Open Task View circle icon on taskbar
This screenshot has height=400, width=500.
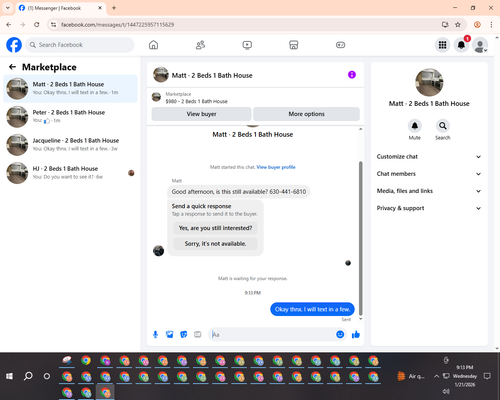point(47,376)
